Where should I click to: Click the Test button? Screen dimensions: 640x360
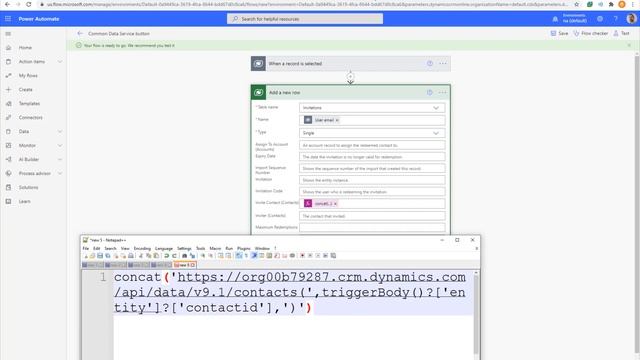[622, 33]
